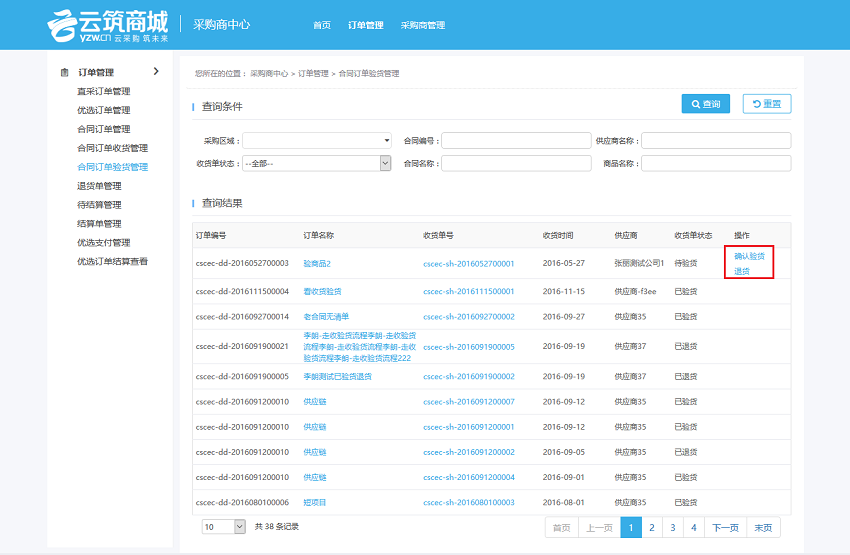Open receipt cscec-sh-2016111500001
Viewport: 850px width, 555px height.
tap(468, 291)
